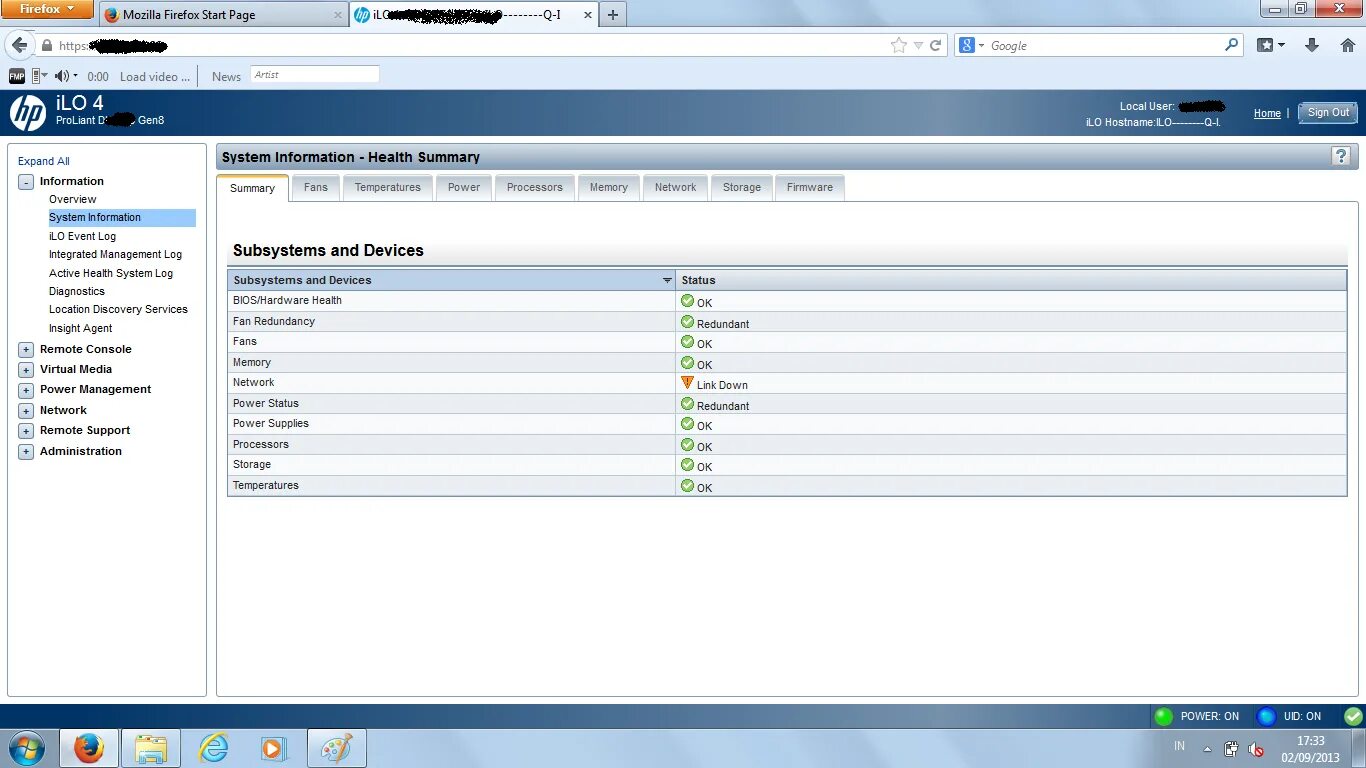Open Active Health System Log

(111, 273)
